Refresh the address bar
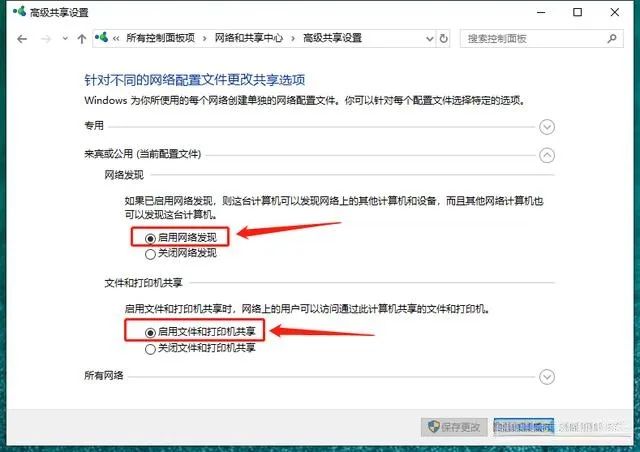The image size is (640, 452). [x=443, y=39]
